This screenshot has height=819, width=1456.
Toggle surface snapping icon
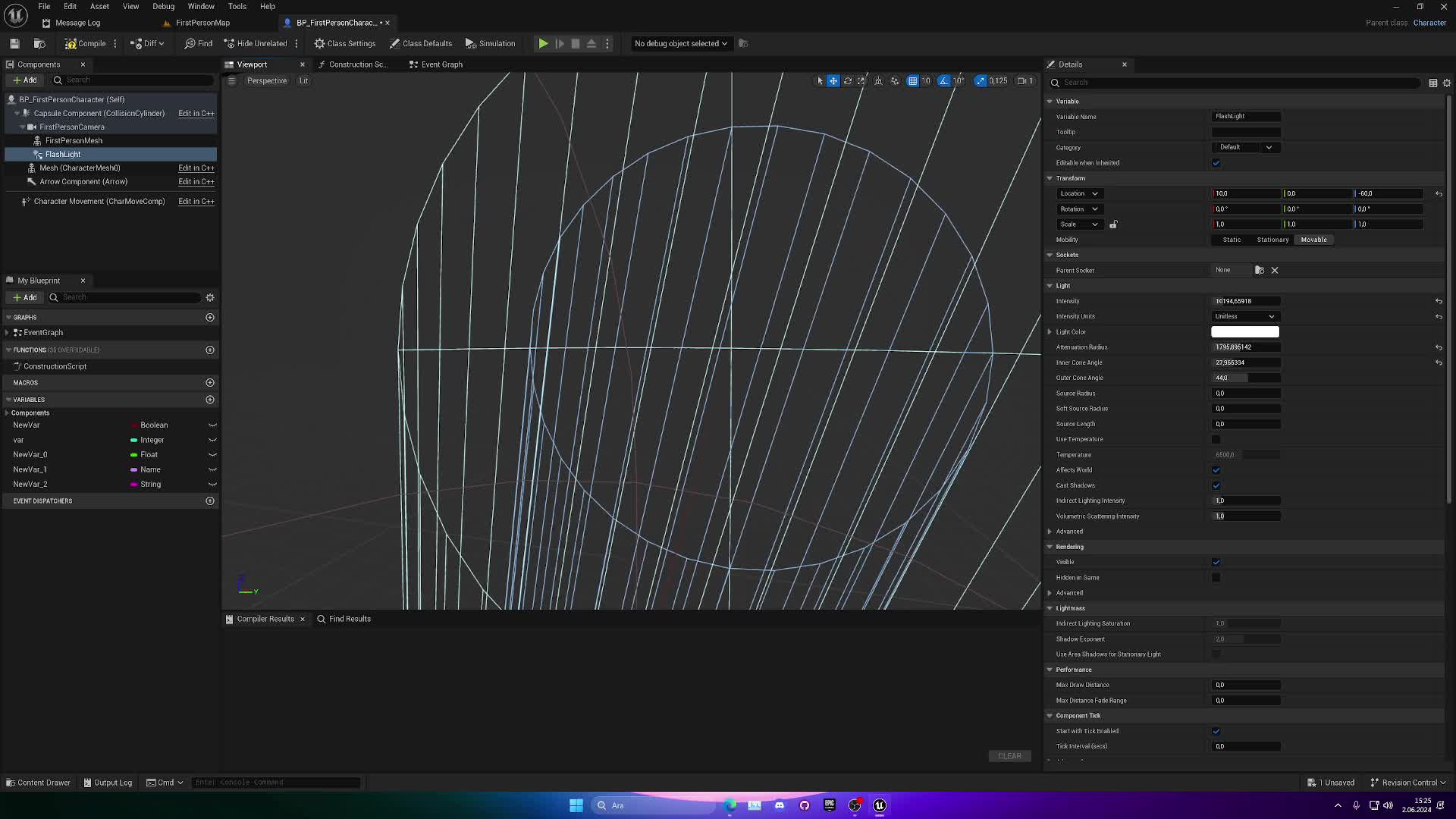point(895,80)
